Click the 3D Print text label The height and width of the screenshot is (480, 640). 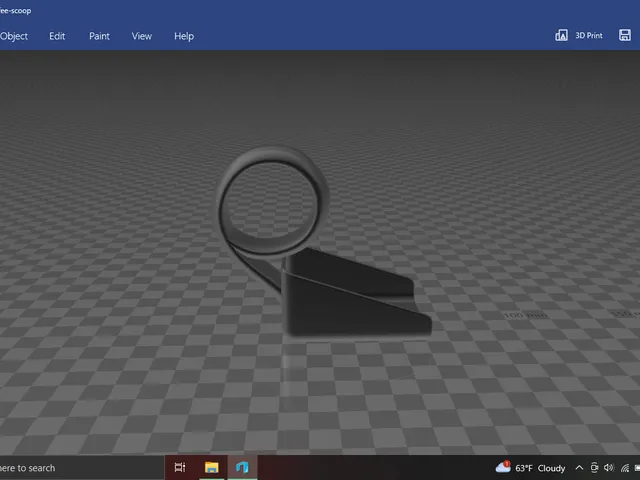589,36
